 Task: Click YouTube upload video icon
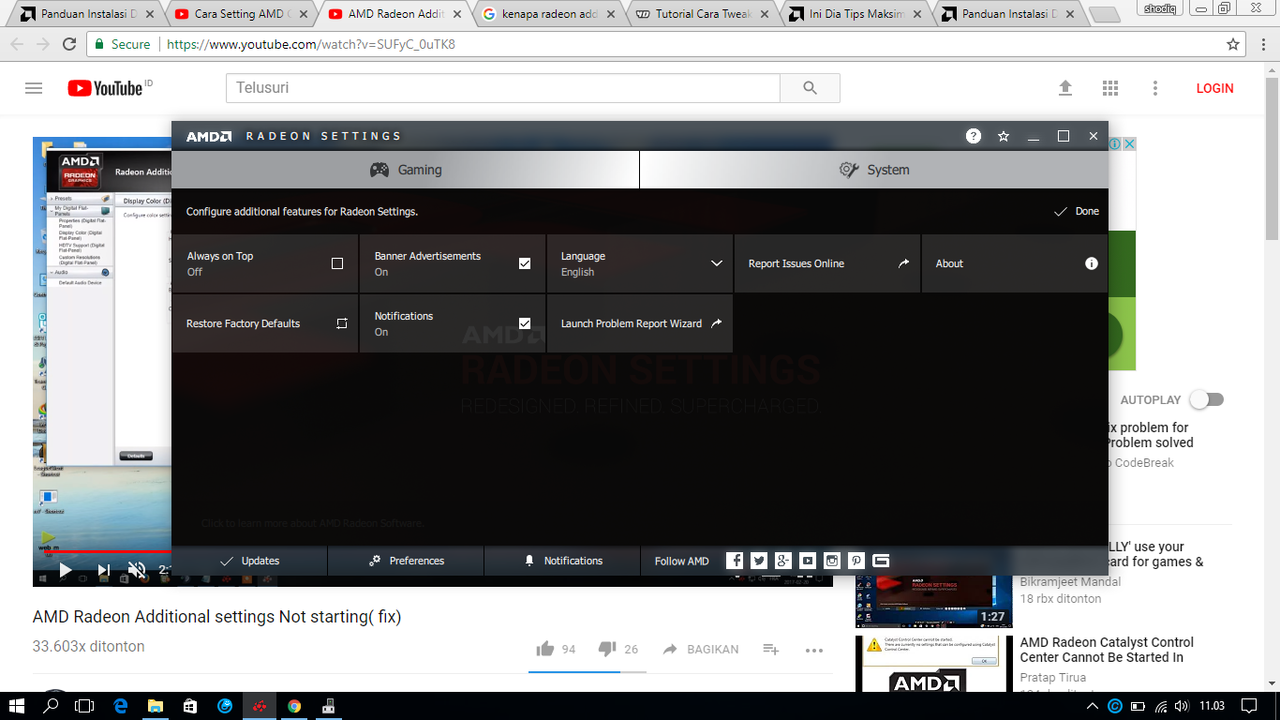[1065, 88]
